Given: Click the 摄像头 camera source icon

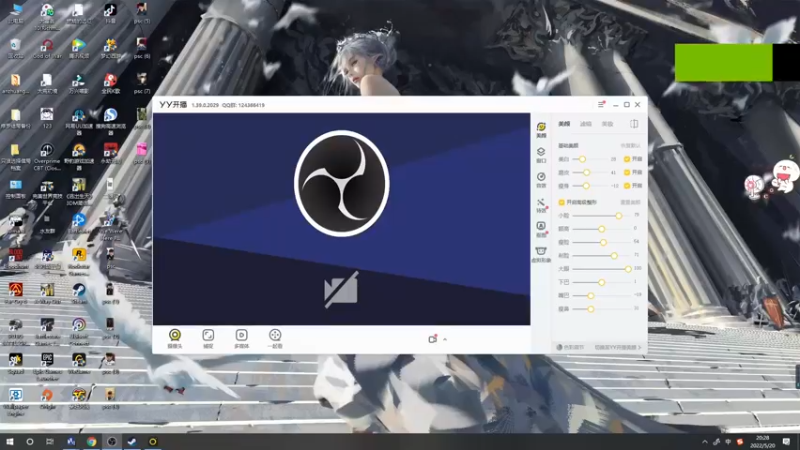Looking at the screenshot, I should [x=175, y=338].
